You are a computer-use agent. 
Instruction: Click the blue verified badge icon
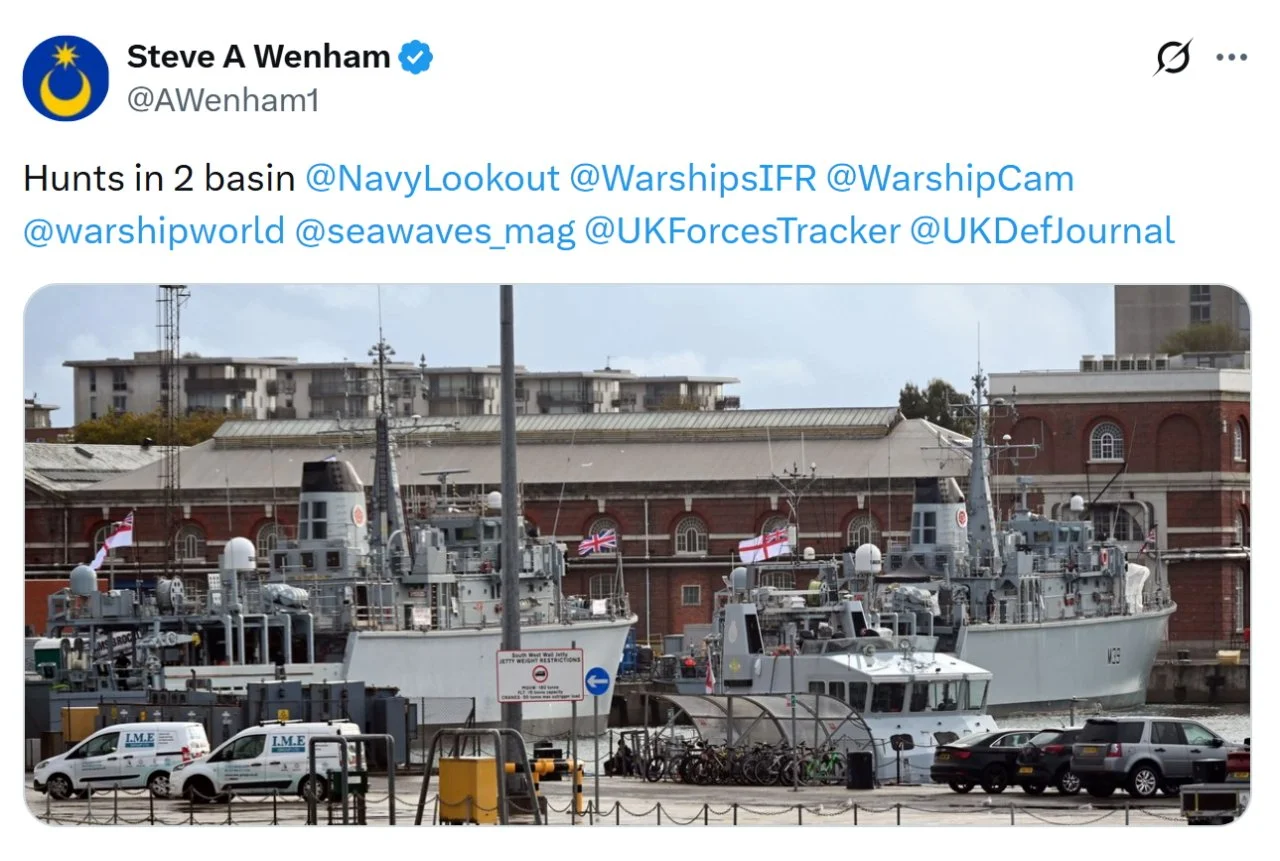coord(416,58)
